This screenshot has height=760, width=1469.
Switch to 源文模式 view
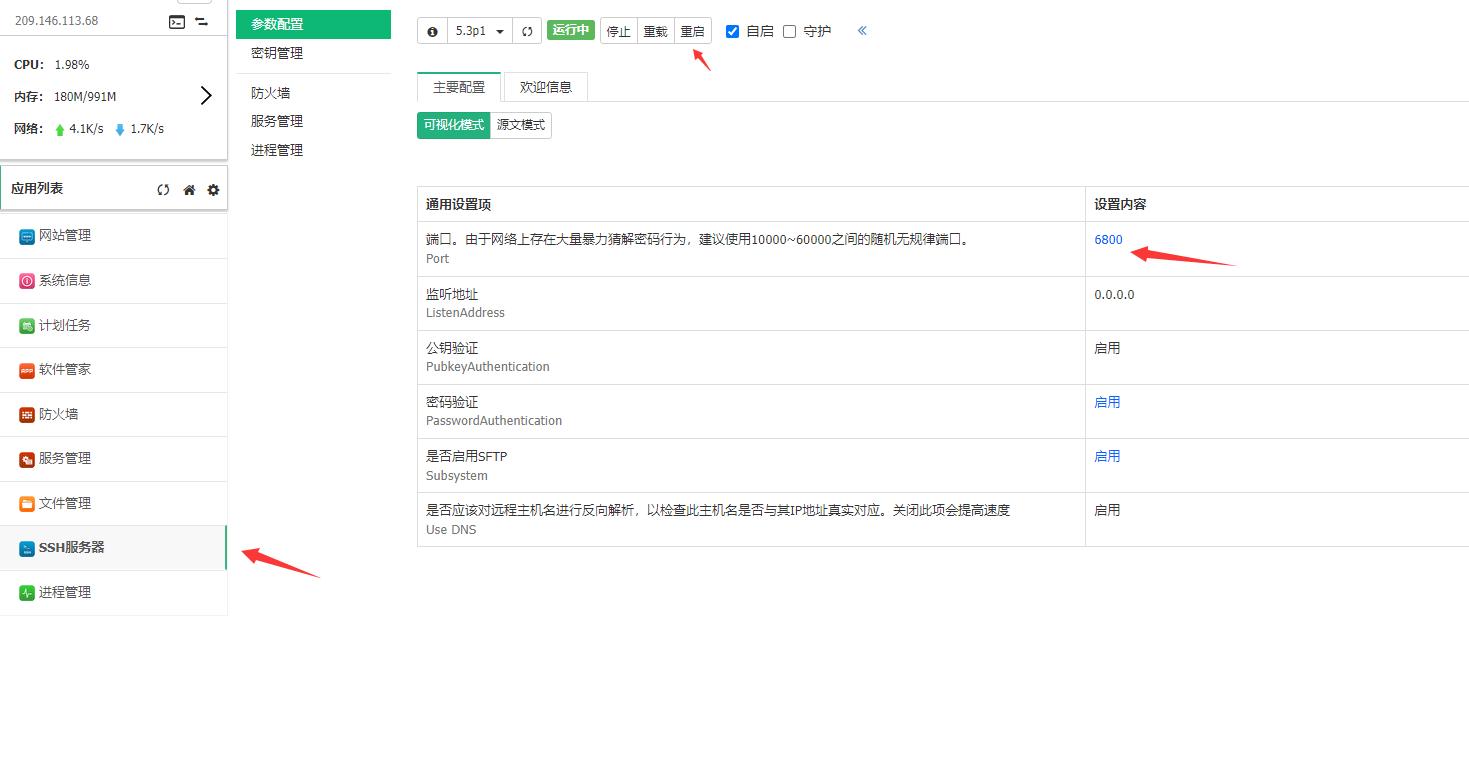(x=520, y=125)
